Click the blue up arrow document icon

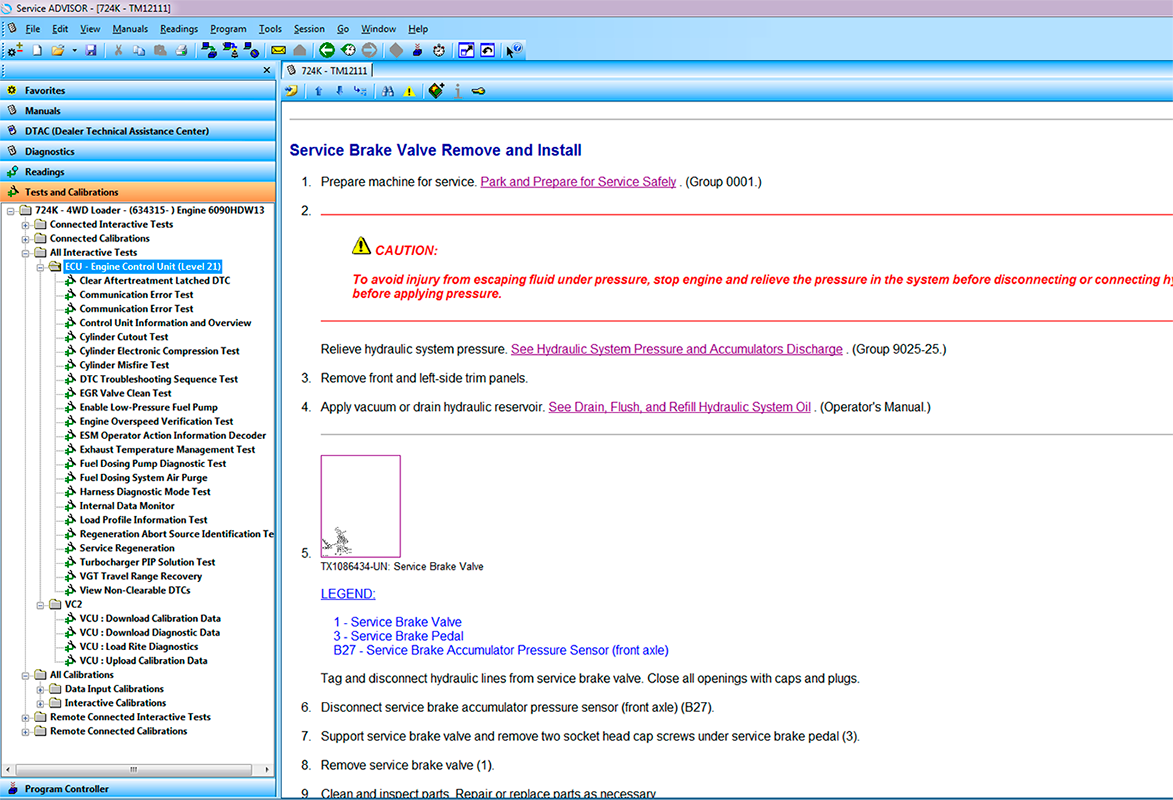click(x=319, y=91)
